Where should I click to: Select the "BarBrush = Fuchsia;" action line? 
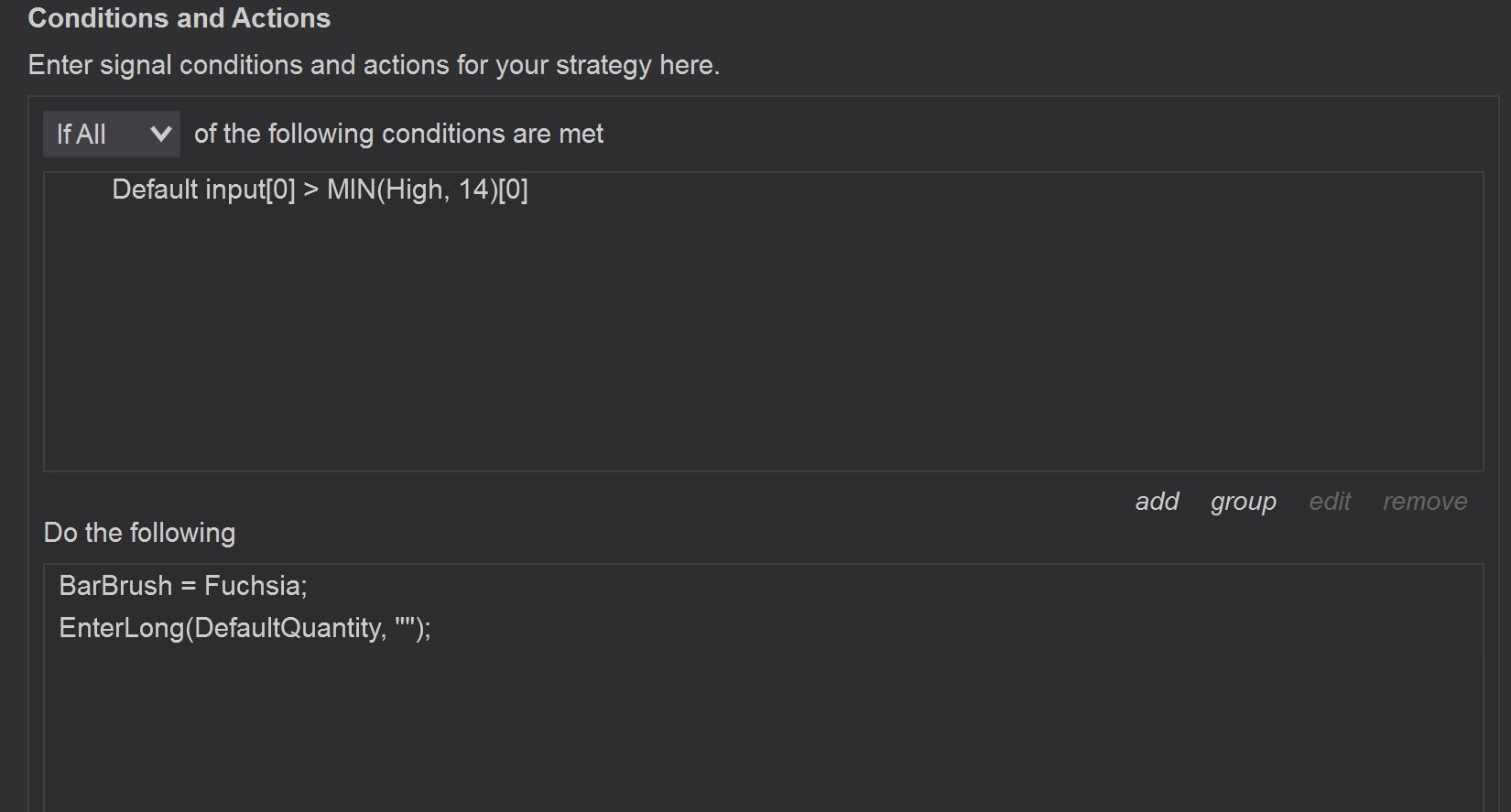coord(183,586)
